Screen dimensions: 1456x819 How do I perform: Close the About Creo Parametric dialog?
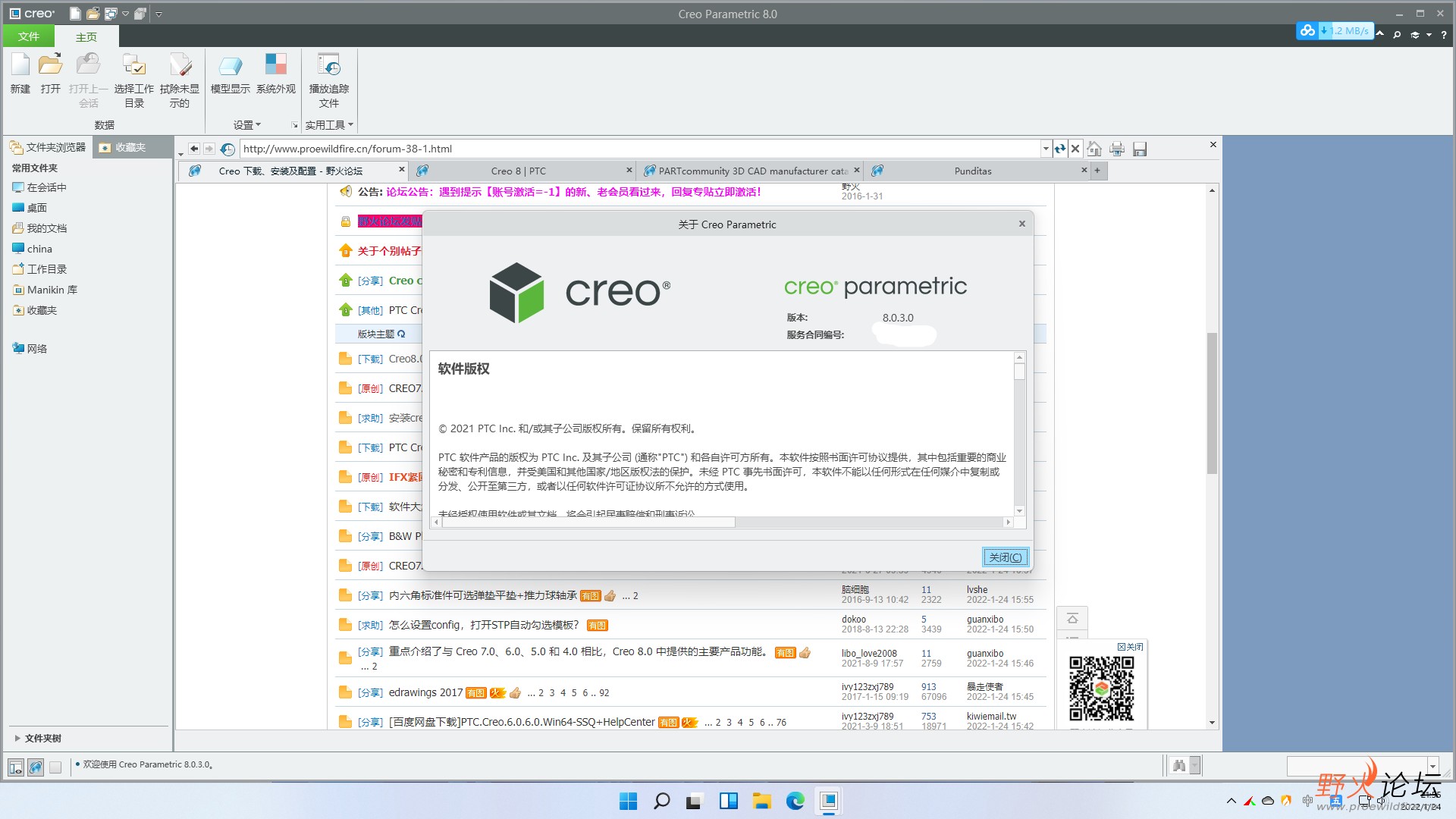point(1022,224)
